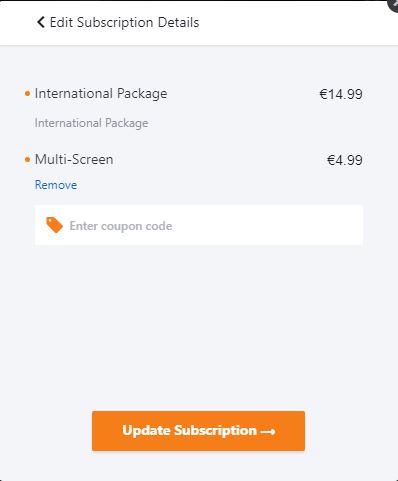Remove the Multi-Screen add-on
The height and width of the screenshot is (481, 398).
56,185
